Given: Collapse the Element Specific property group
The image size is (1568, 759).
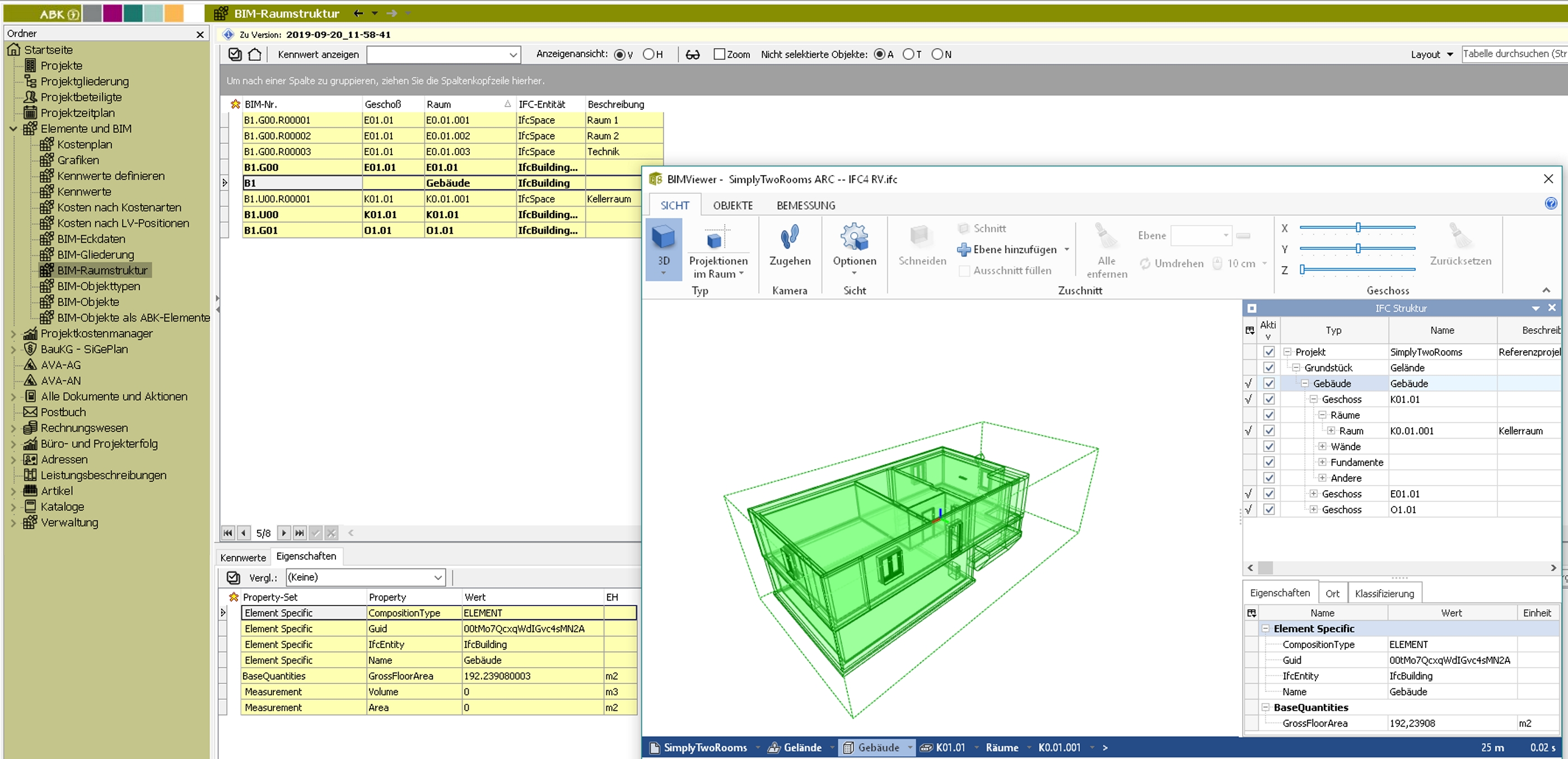Looking at the screenshot, I should coord(1266,628).
